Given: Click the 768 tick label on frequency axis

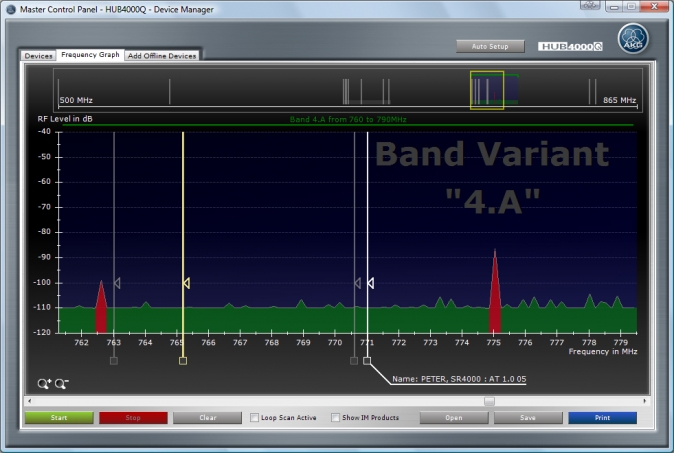Looking at the screenshot, I should coord(272,343).
